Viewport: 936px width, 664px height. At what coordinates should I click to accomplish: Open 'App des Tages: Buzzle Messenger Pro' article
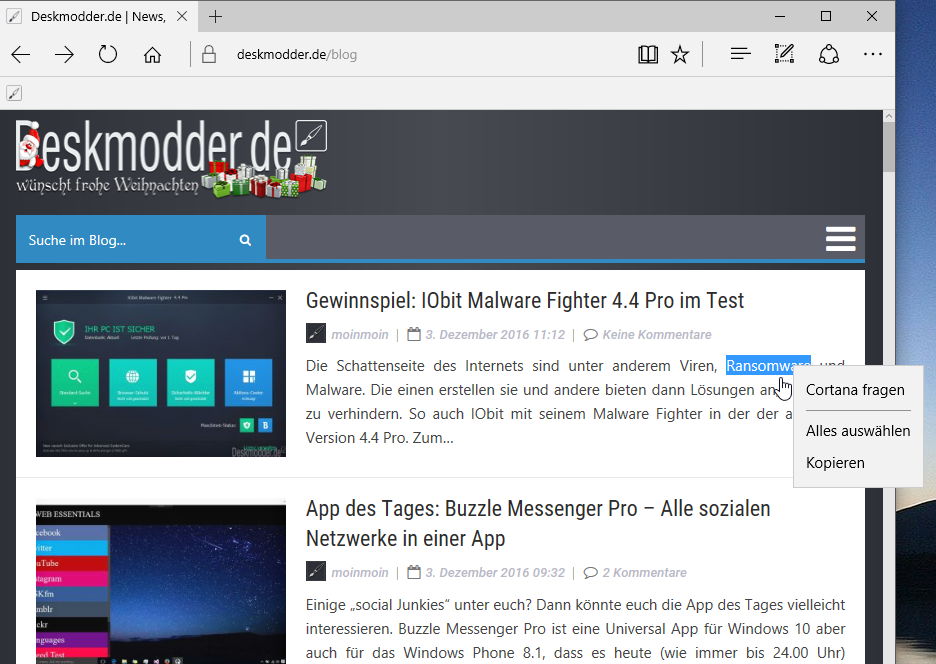pyautogui.click(x=538, y=523)
